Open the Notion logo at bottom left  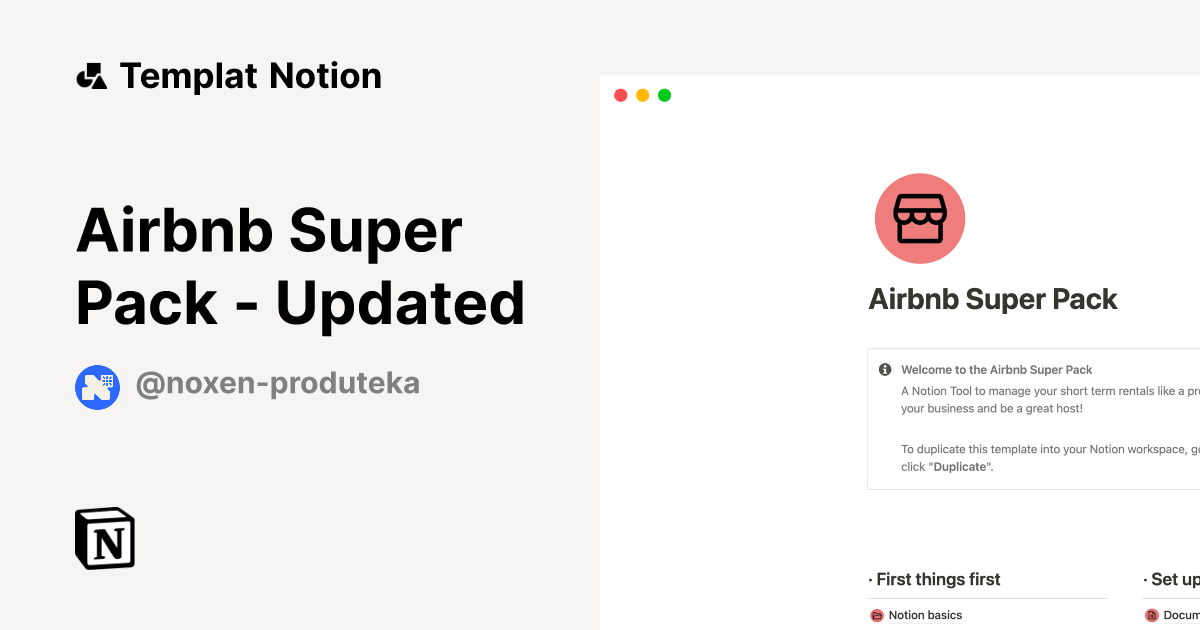(104, 538)
